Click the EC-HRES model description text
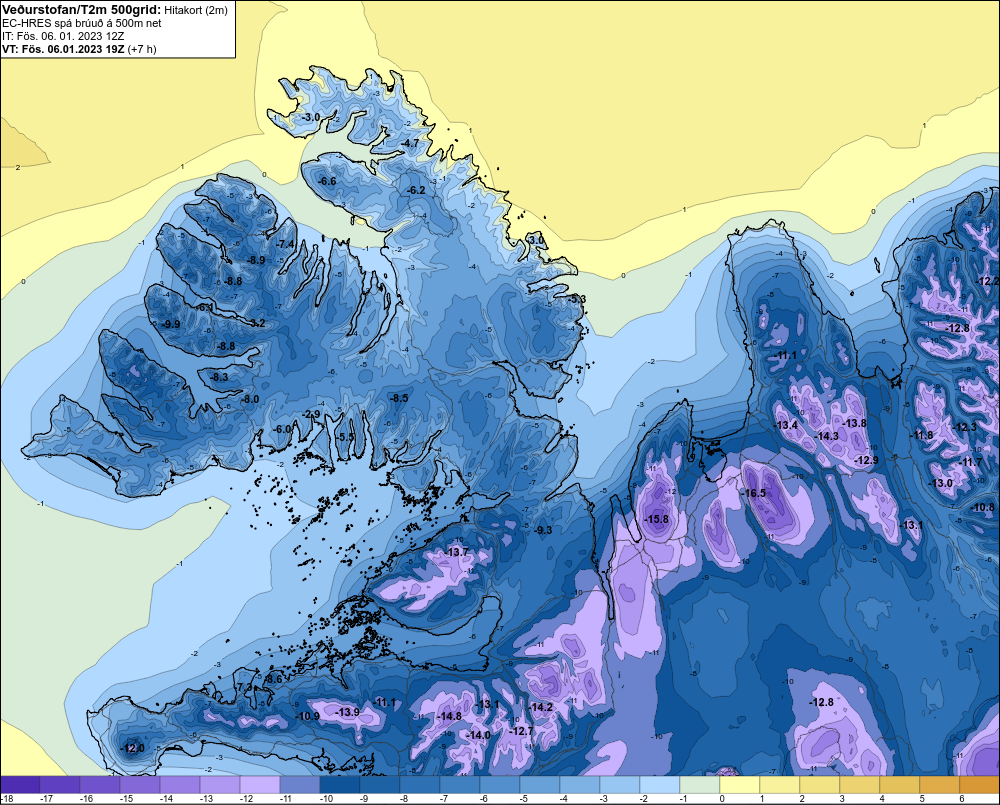Image resolution: width=1000 pixels, height=805 pixels. tap(82, 23)
